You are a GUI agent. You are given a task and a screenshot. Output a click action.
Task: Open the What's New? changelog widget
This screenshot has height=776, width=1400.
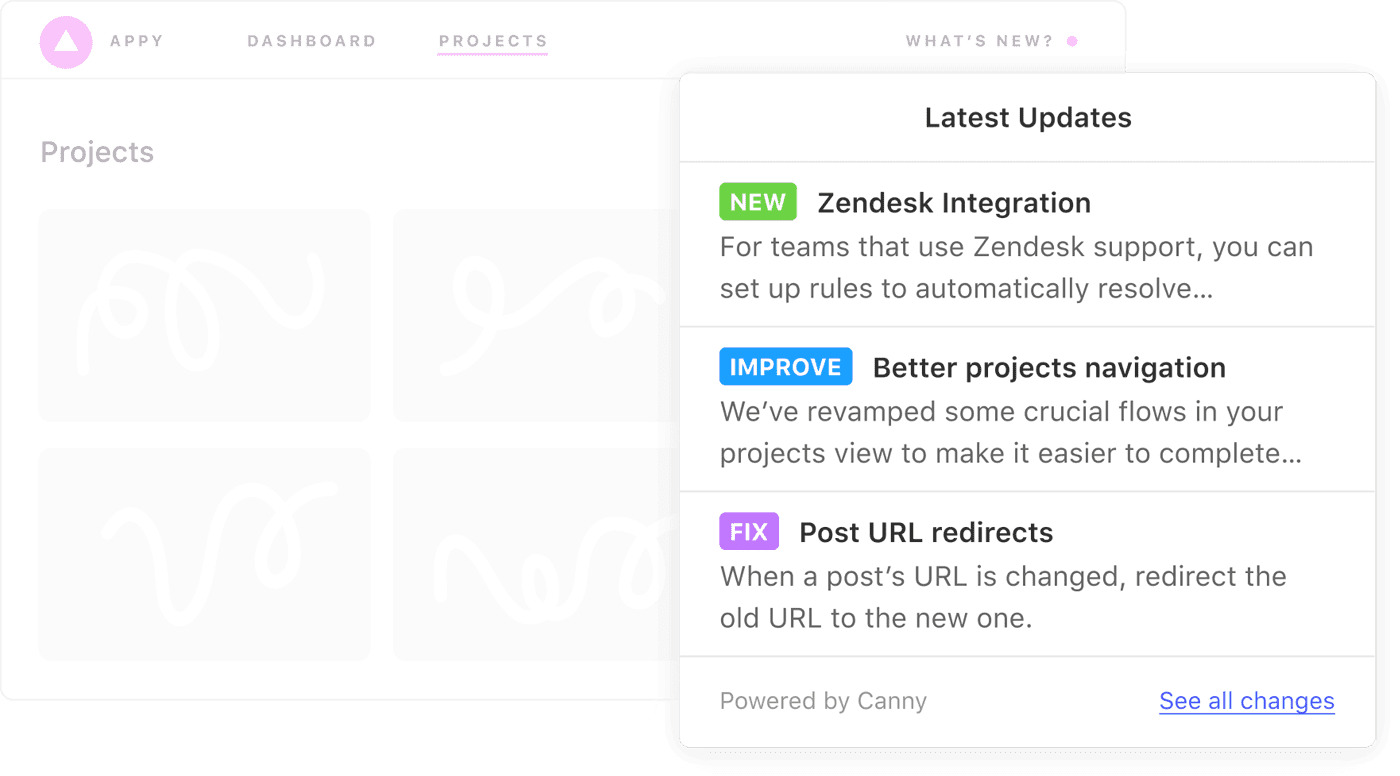pos(980,42)
